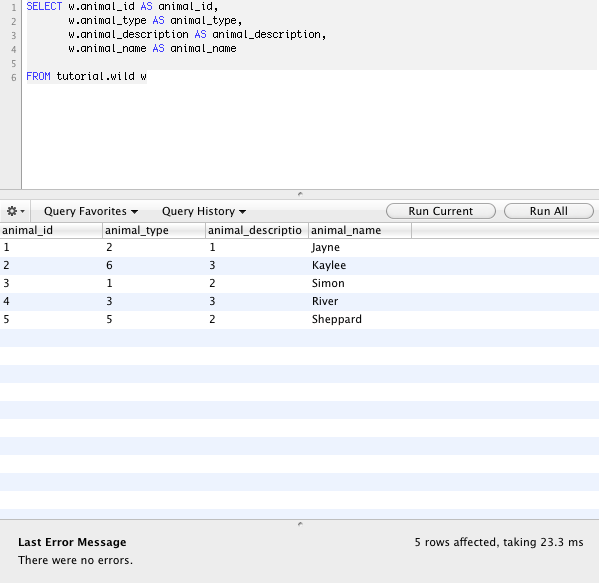Click the Run Current button

pyautogui.click(x=440, y=211)
